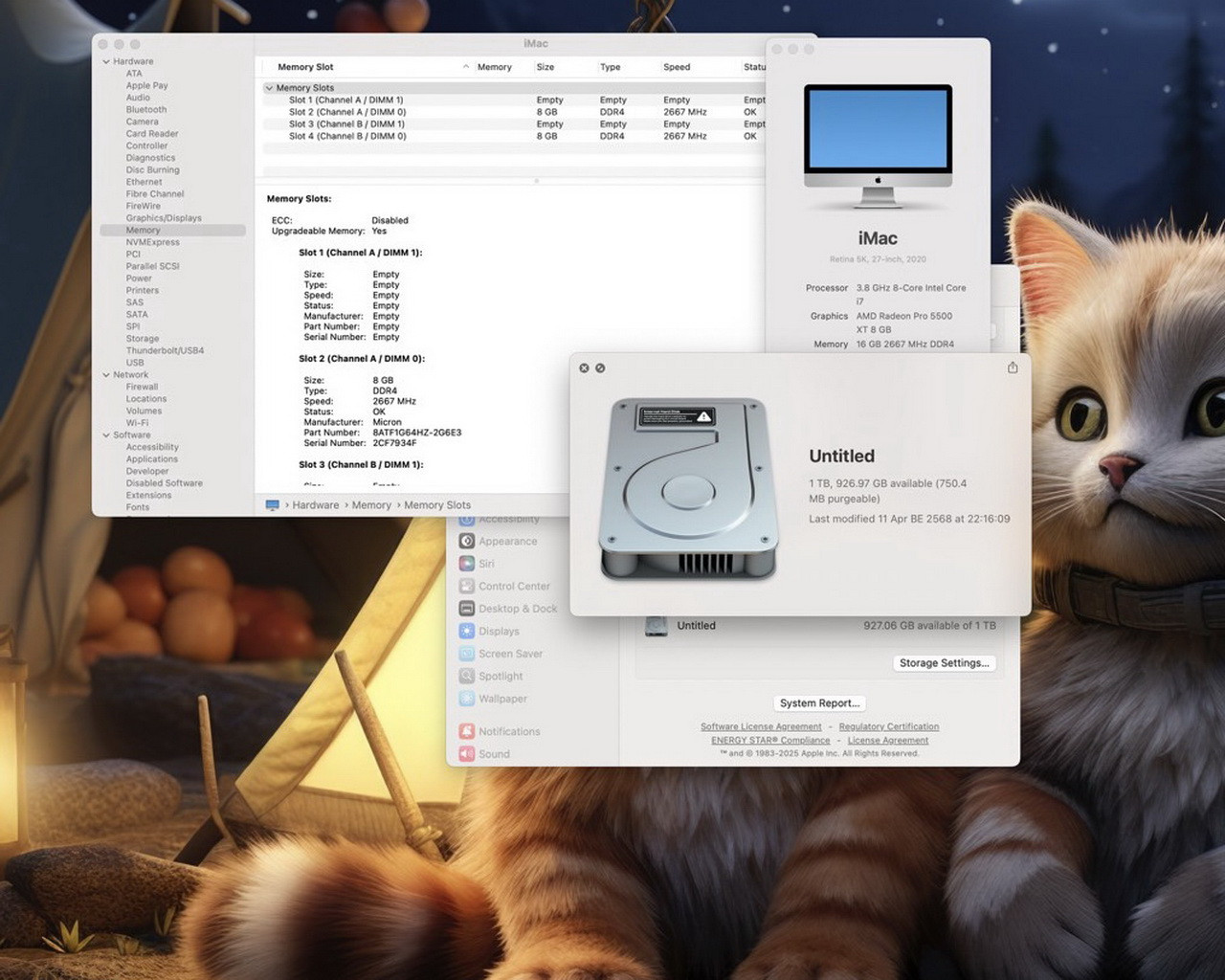This screenshot has height=980, width=1225.
Task: Open Siri icon in System Settings sidebar
Action: coord(467,564)
